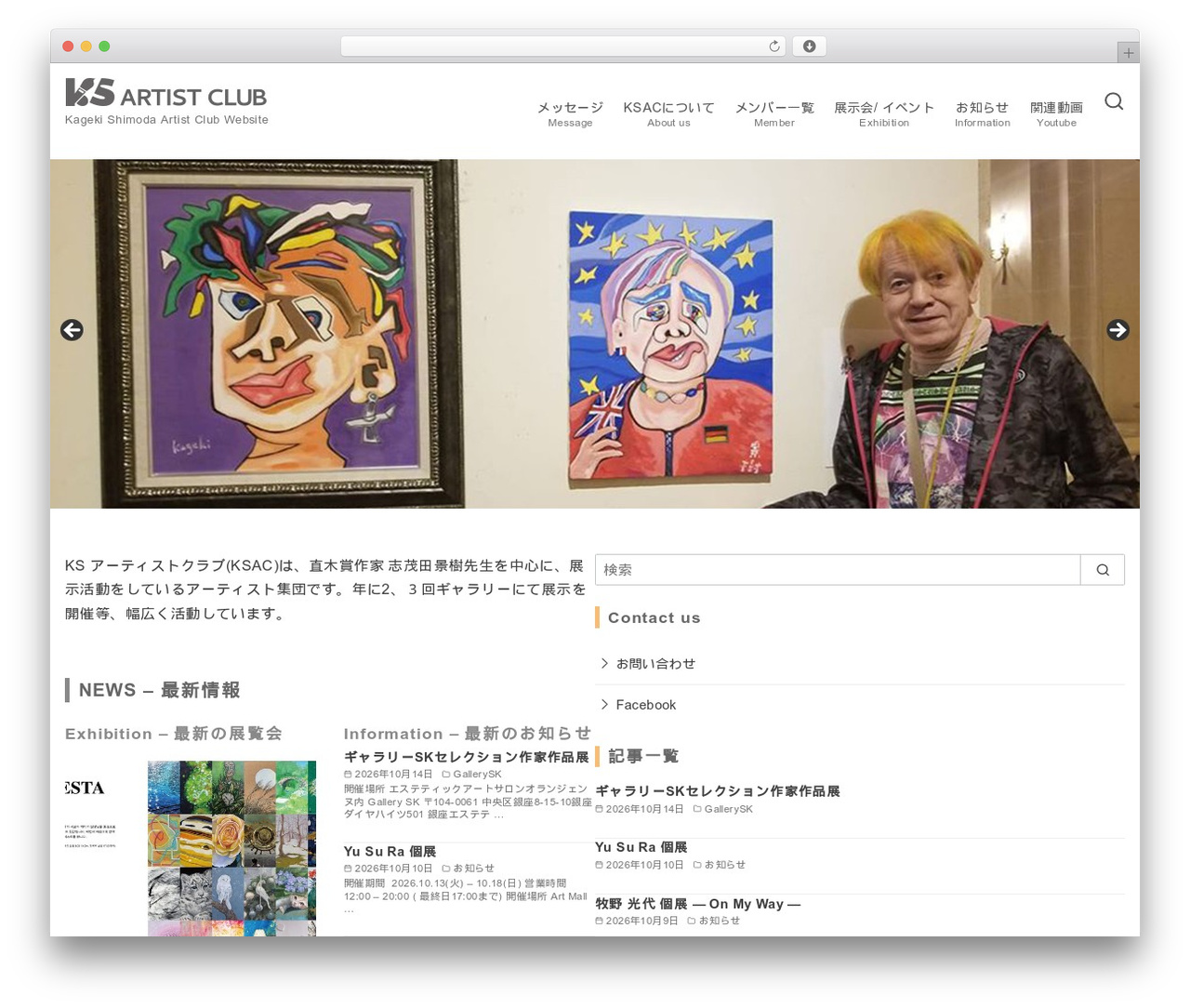Open the メッセージ Message menu item
Viewport: 1190px width, 1008px height.
click(570, 113)
